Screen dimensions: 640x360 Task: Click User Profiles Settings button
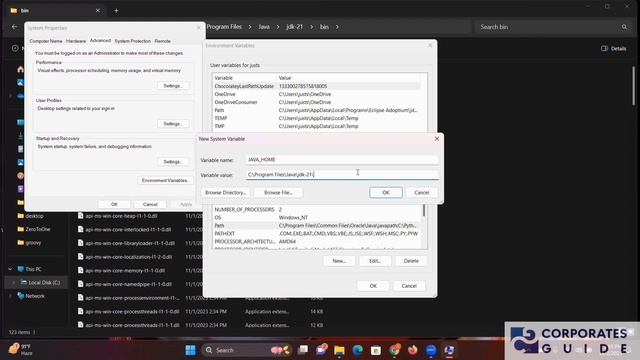pyautogui.click(x=173, y=124)
